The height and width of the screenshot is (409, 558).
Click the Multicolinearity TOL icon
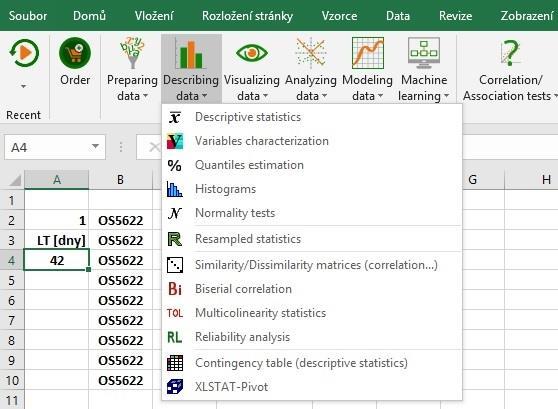[x=175, y=313]
